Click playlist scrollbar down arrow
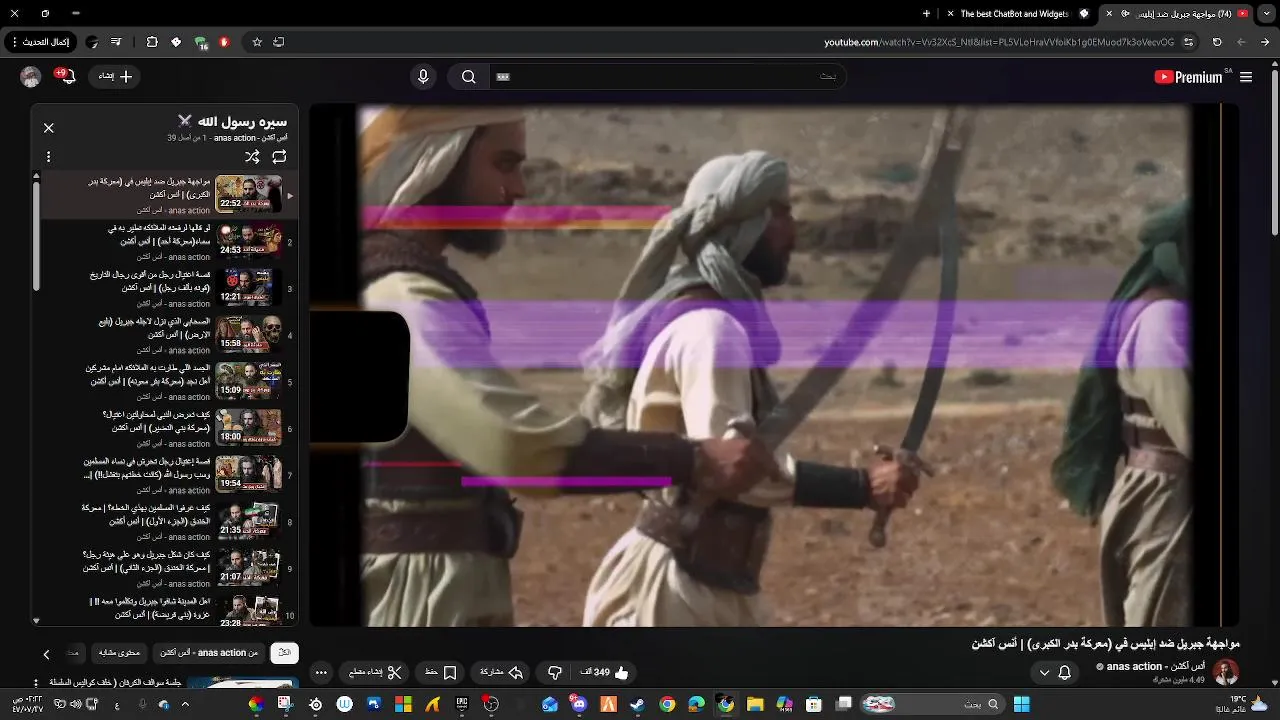Viewport: 1280px width, 720px height. 36,620
